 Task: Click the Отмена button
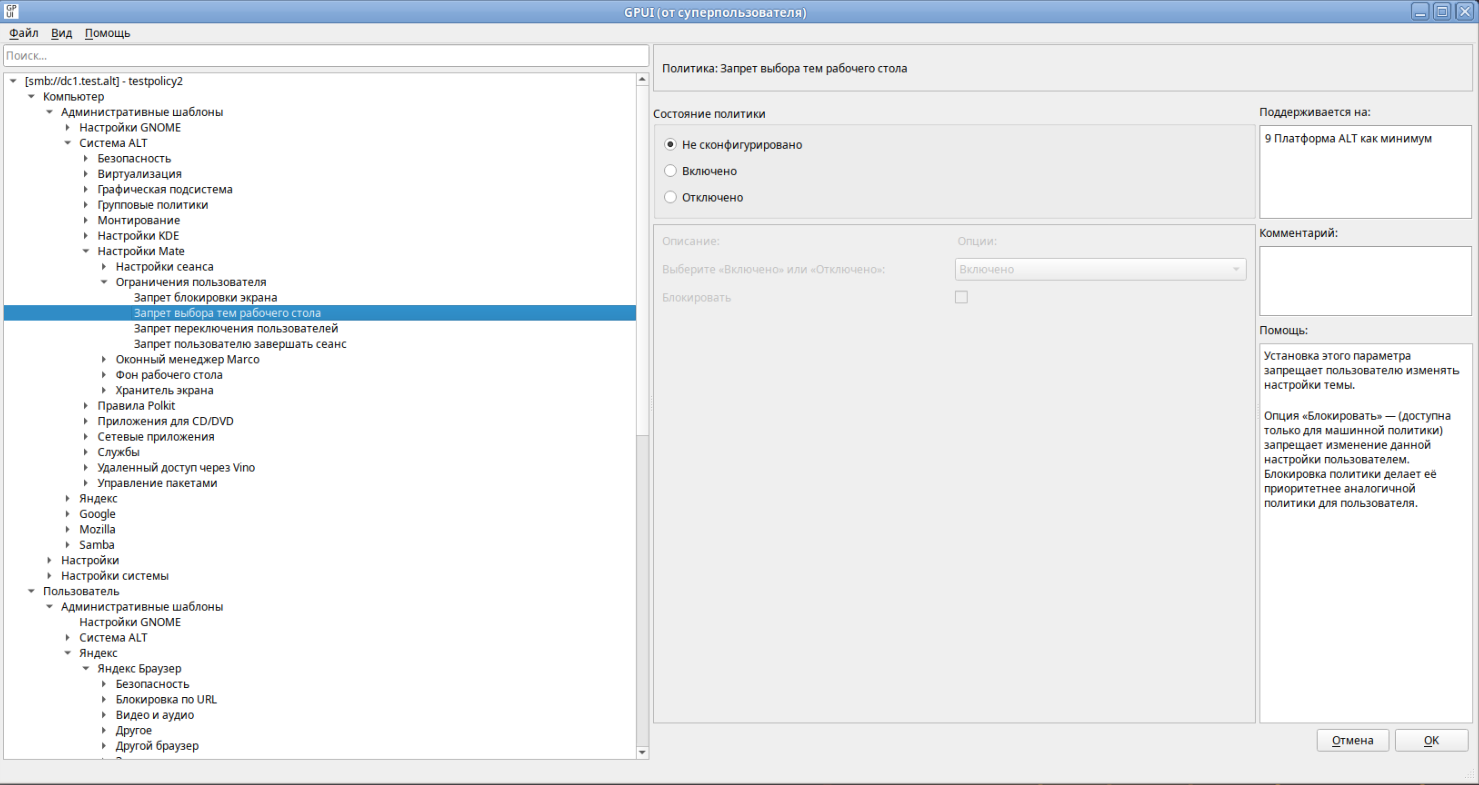[1353, 741]
